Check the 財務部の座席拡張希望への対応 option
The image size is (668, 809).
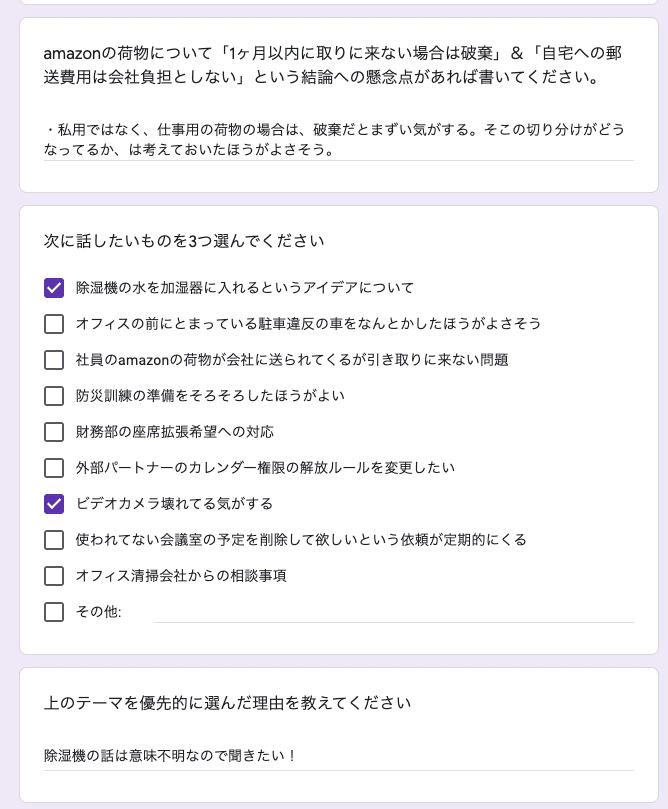point(54,431)
